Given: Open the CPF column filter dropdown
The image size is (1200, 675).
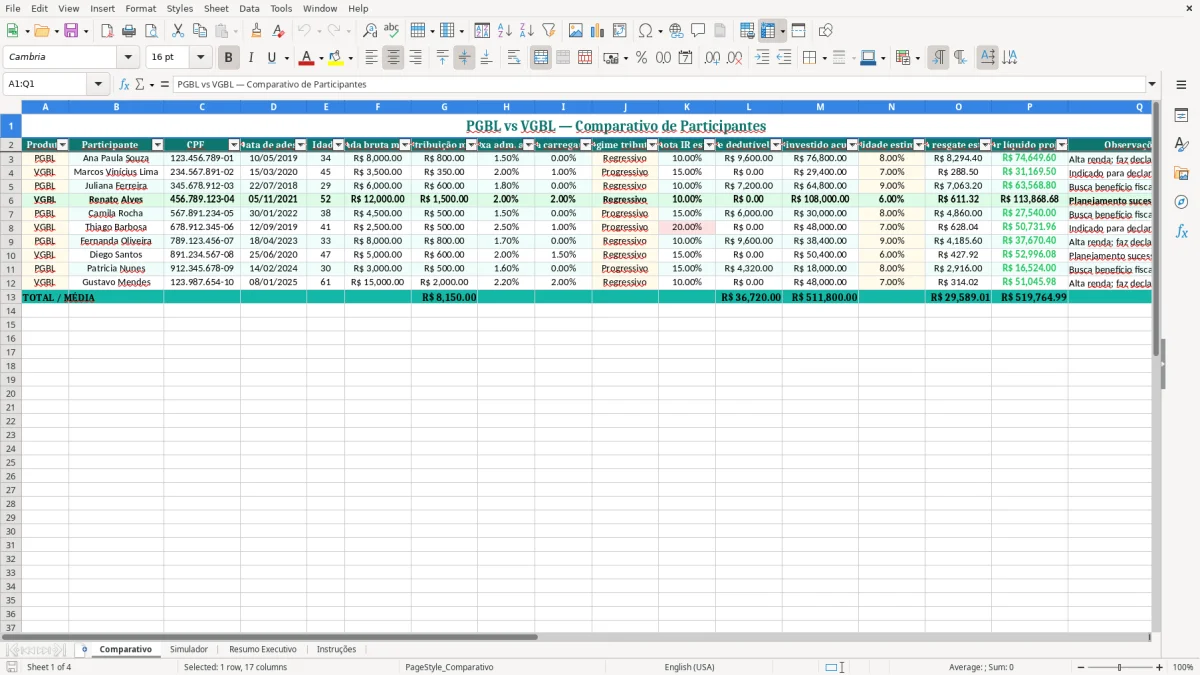Looking at the screenshot, I should [x=234, y=145].
